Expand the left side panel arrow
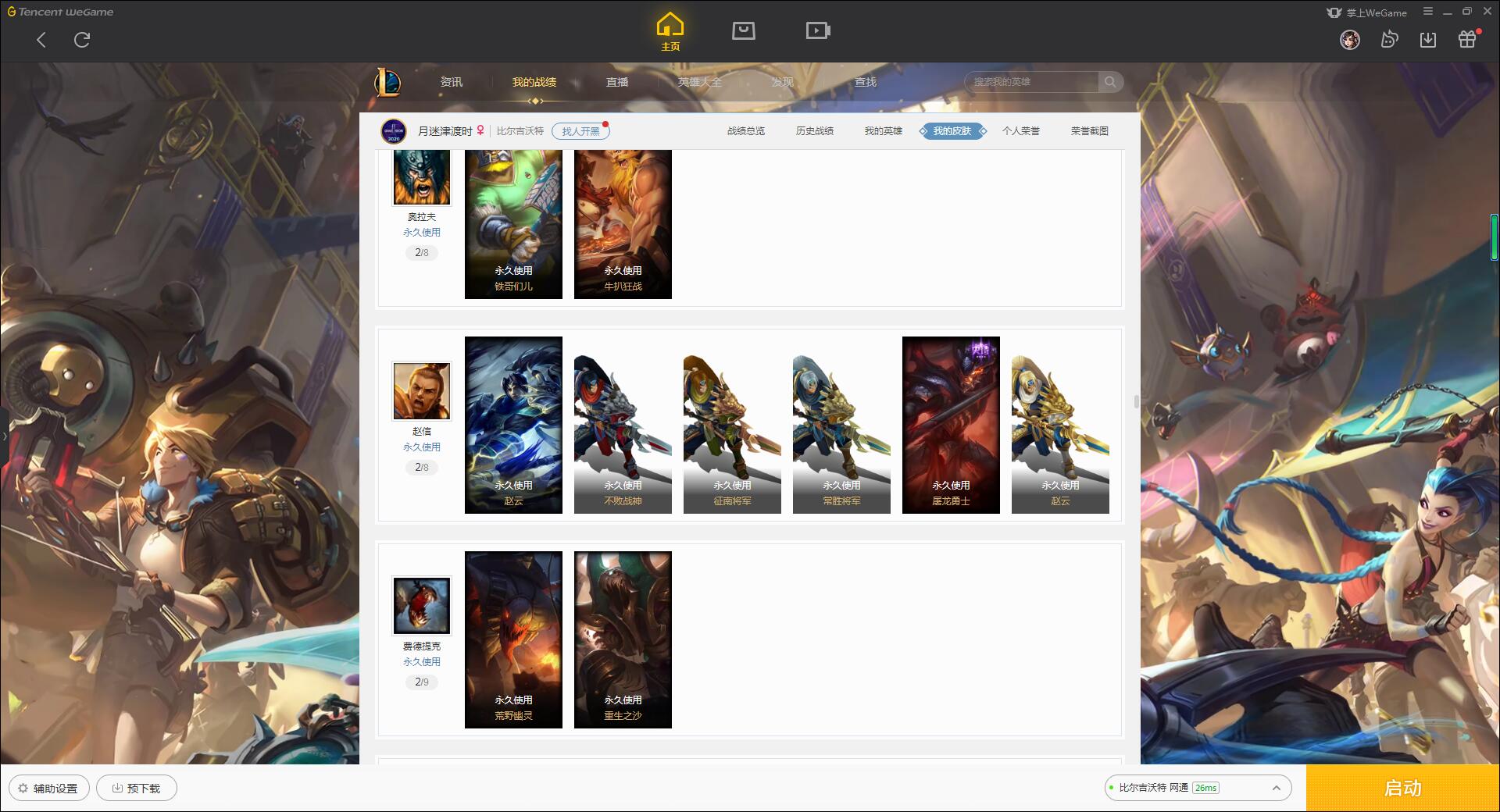1500x812 pixels. pyautogui.click(x=4, y=436)
